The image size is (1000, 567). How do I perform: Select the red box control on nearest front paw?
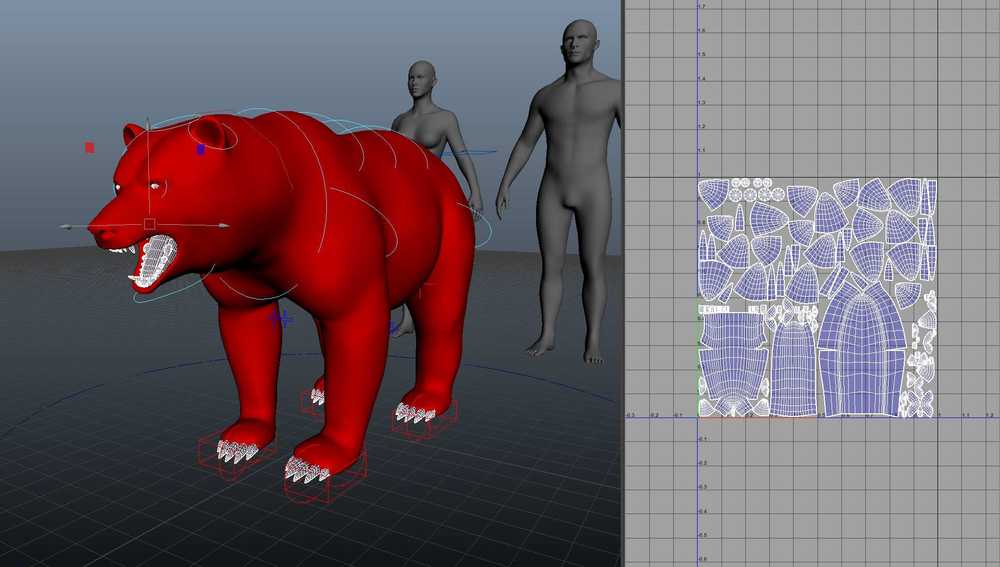[325, 475]
